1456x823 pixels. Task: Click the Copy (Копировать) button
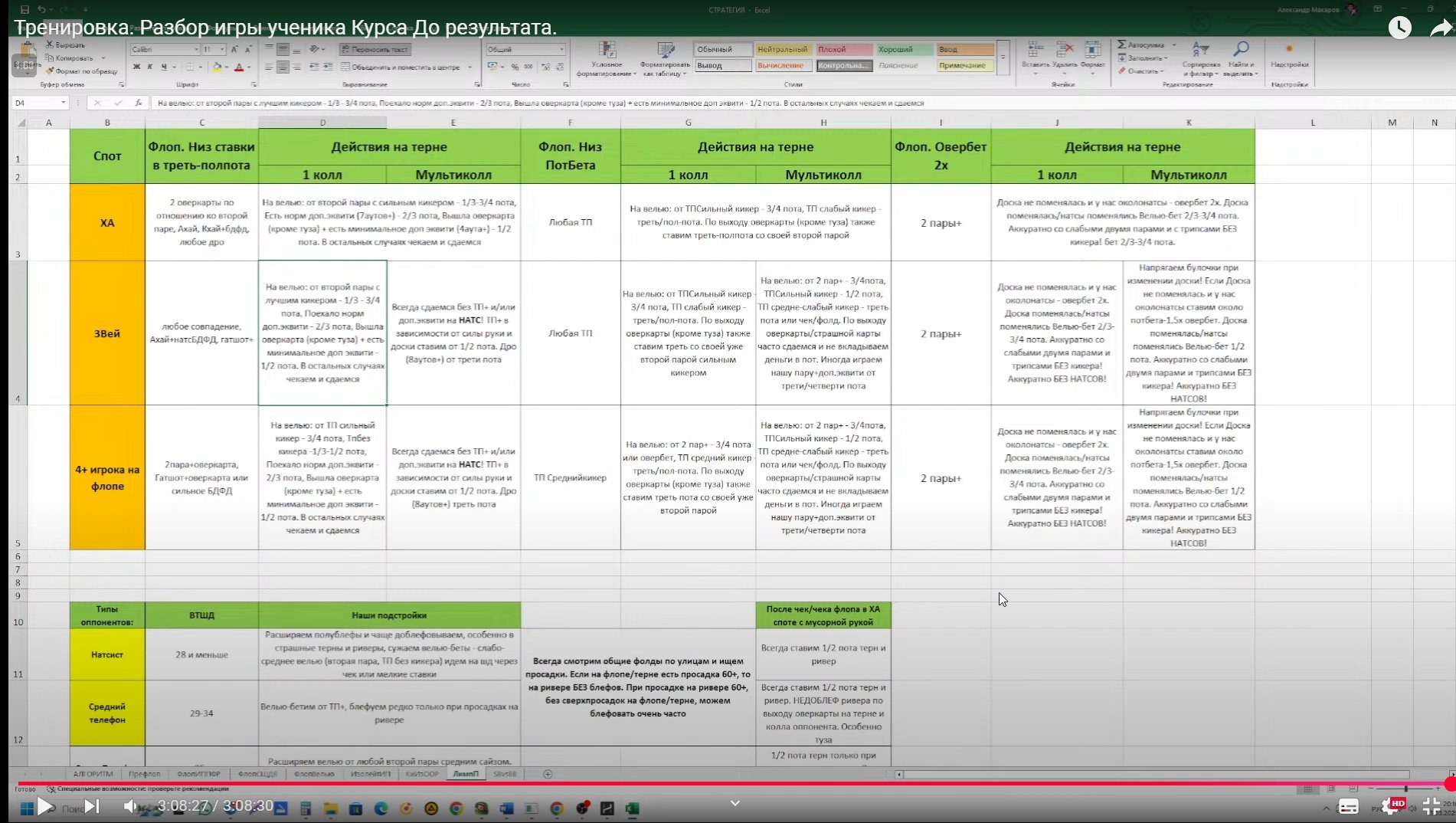tap(70, 57)
